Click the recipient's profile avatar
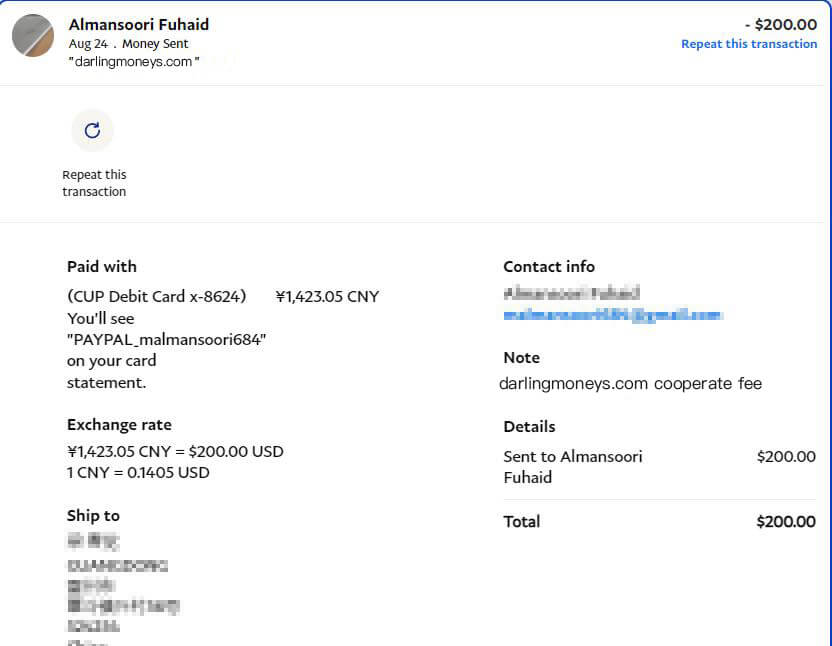Image resolution: width=832 pixels, height=646 pixels. click(32, 36)
